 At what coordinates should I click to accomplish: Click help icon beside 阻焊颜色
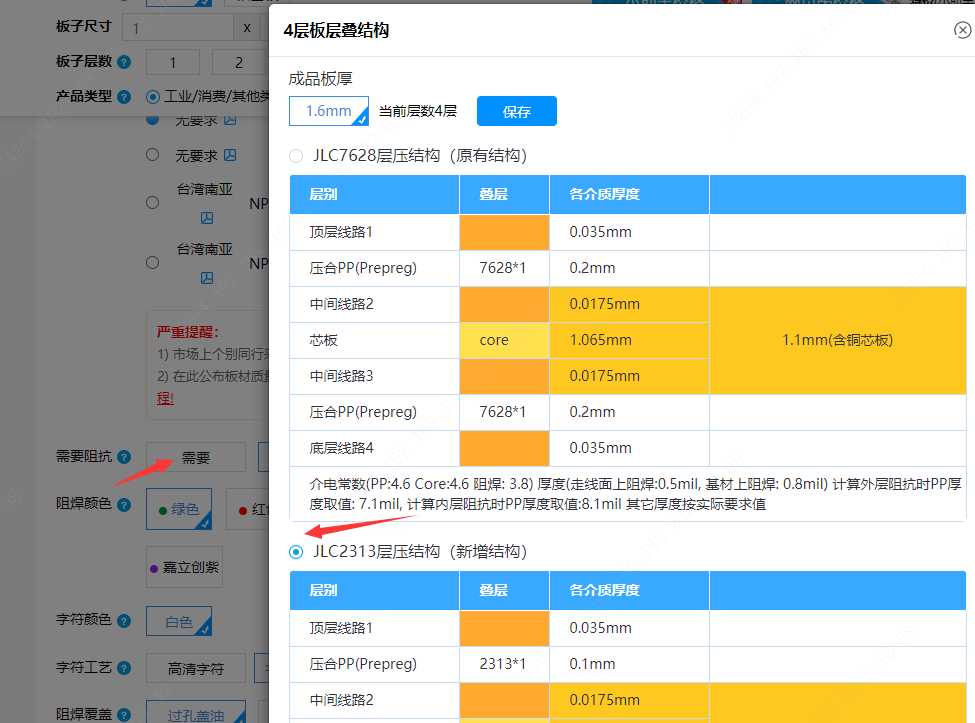click(x=124, y=506)
